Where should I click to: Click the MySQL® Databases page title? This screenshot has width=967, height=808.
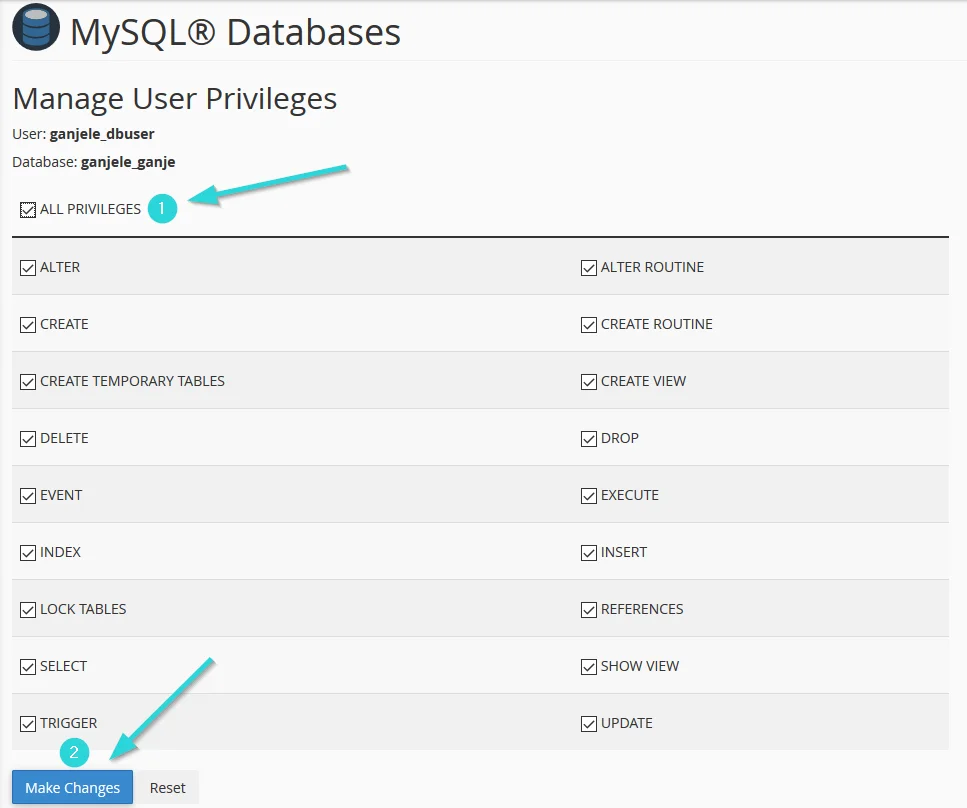[235, 32]
